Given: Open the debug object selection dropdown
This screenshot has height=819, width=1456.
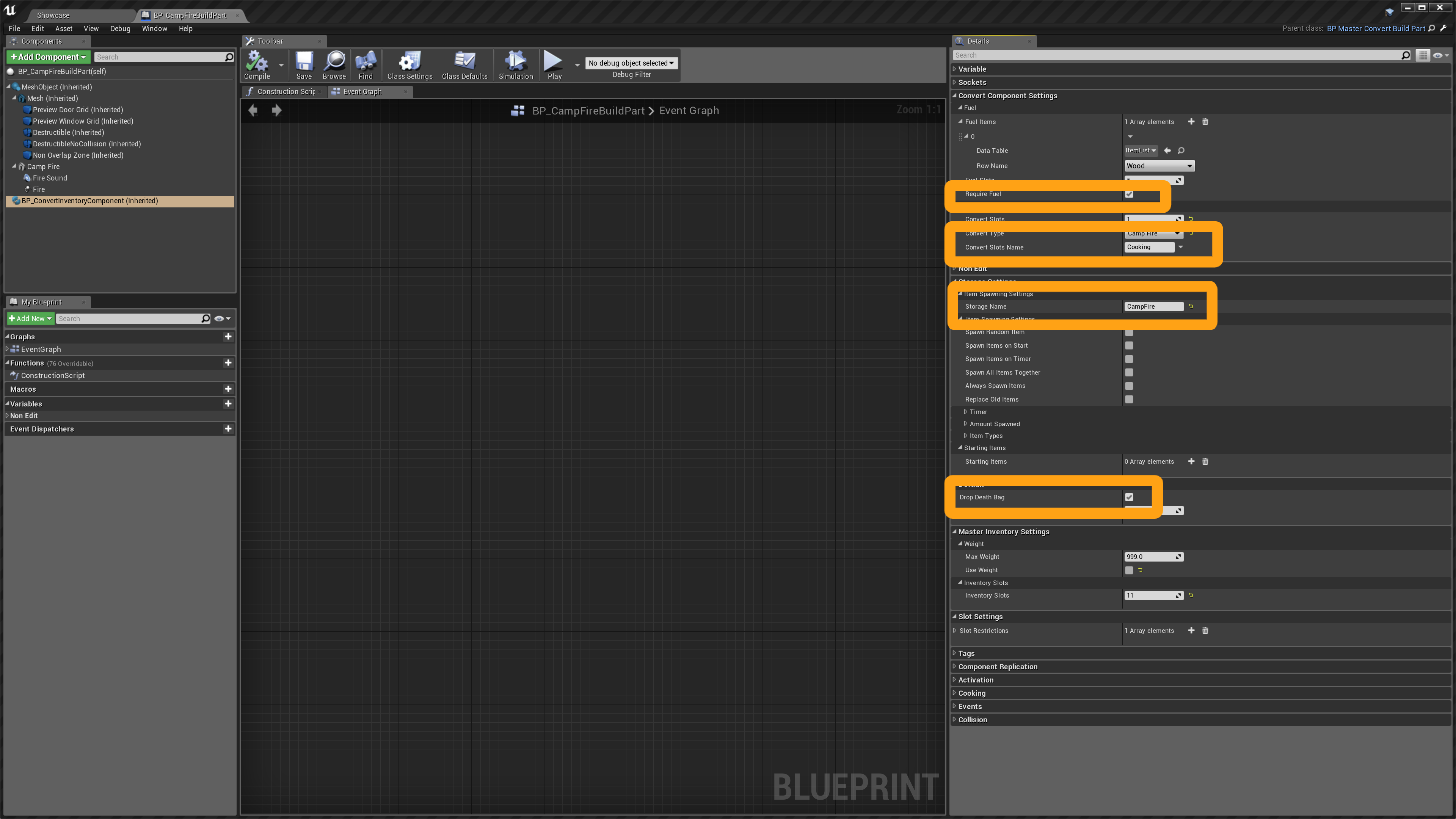Looking at the screenshot, I should click(631, 63).
